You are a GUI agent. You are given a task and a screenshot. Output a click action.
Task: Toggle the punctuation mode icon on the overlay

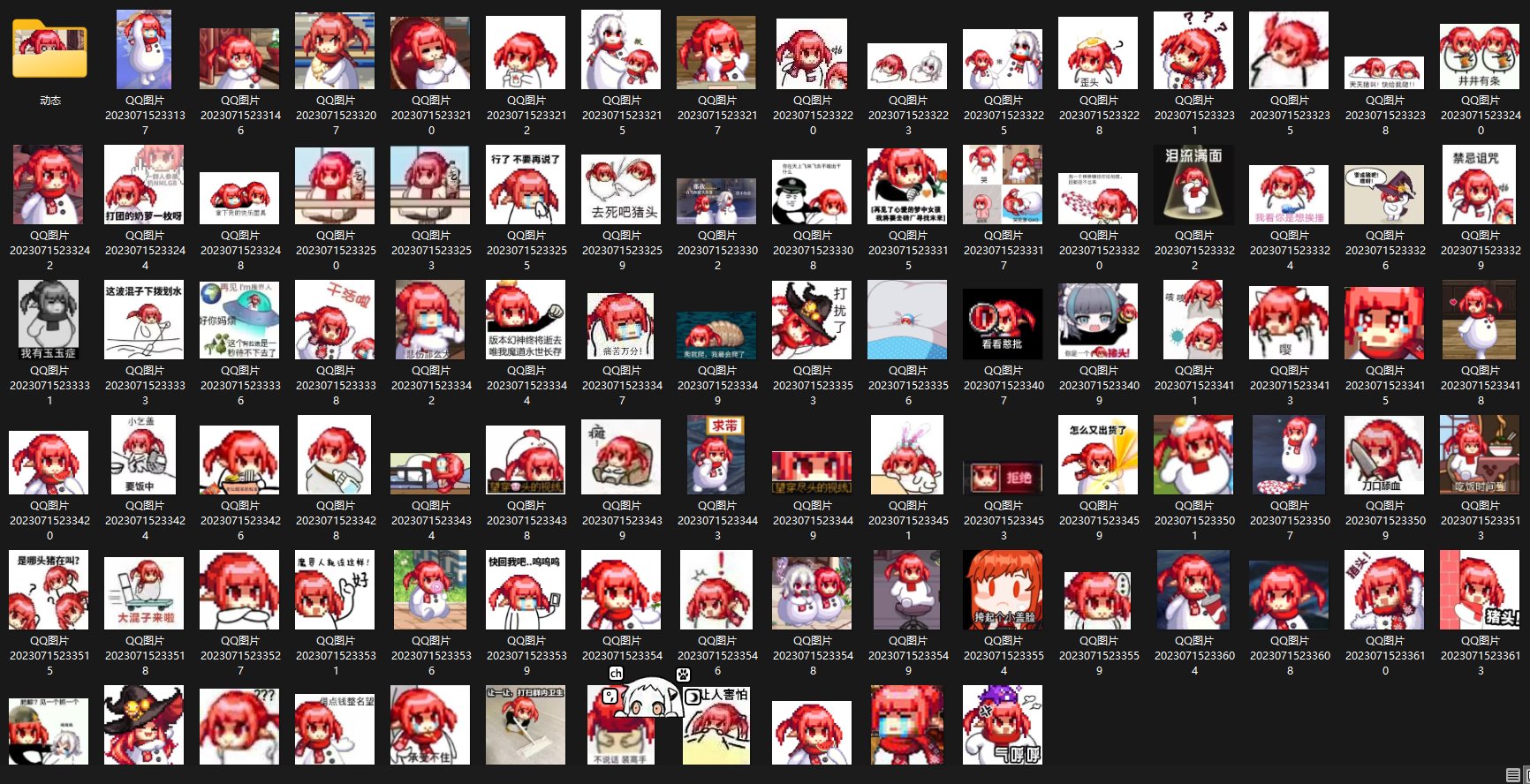(610, 697)
